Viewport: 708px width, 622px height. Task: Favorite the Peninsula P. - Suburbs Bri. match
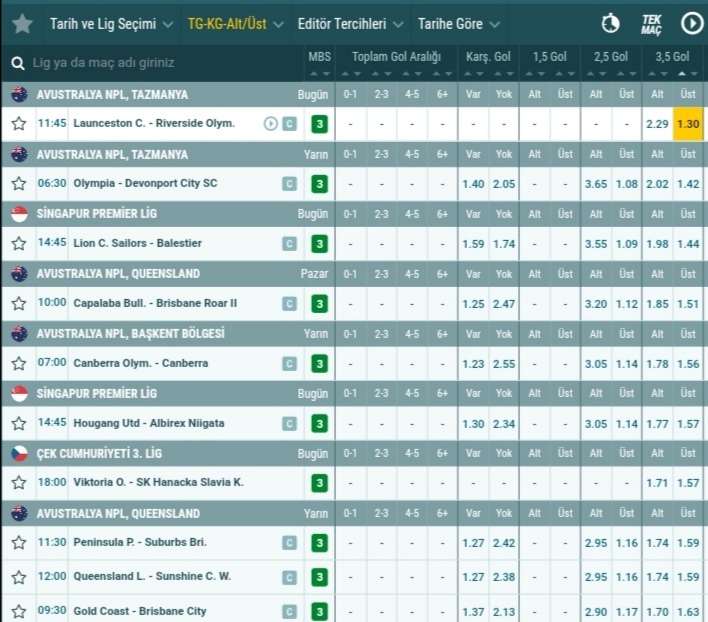[19, 542]
